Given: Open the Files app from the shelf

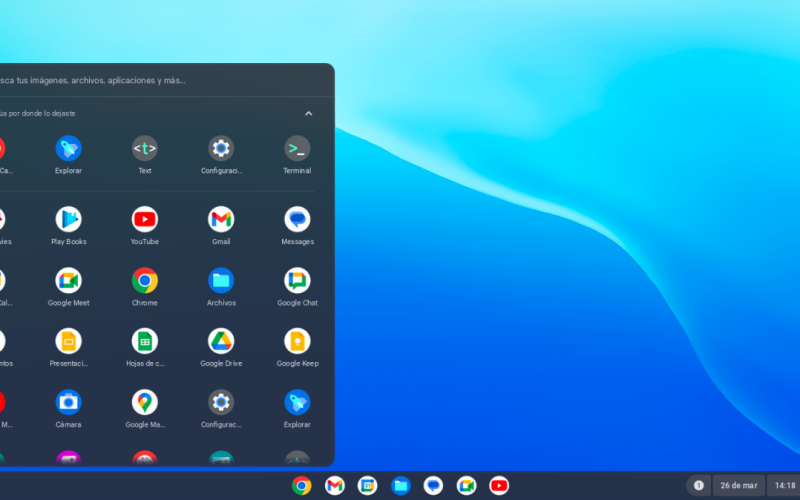Looking at the screenshot, I should (x=401, y=486).
